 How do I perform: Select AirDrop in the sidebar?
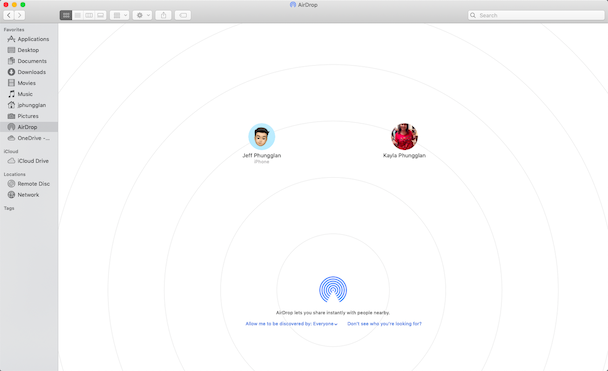point(29,127)
